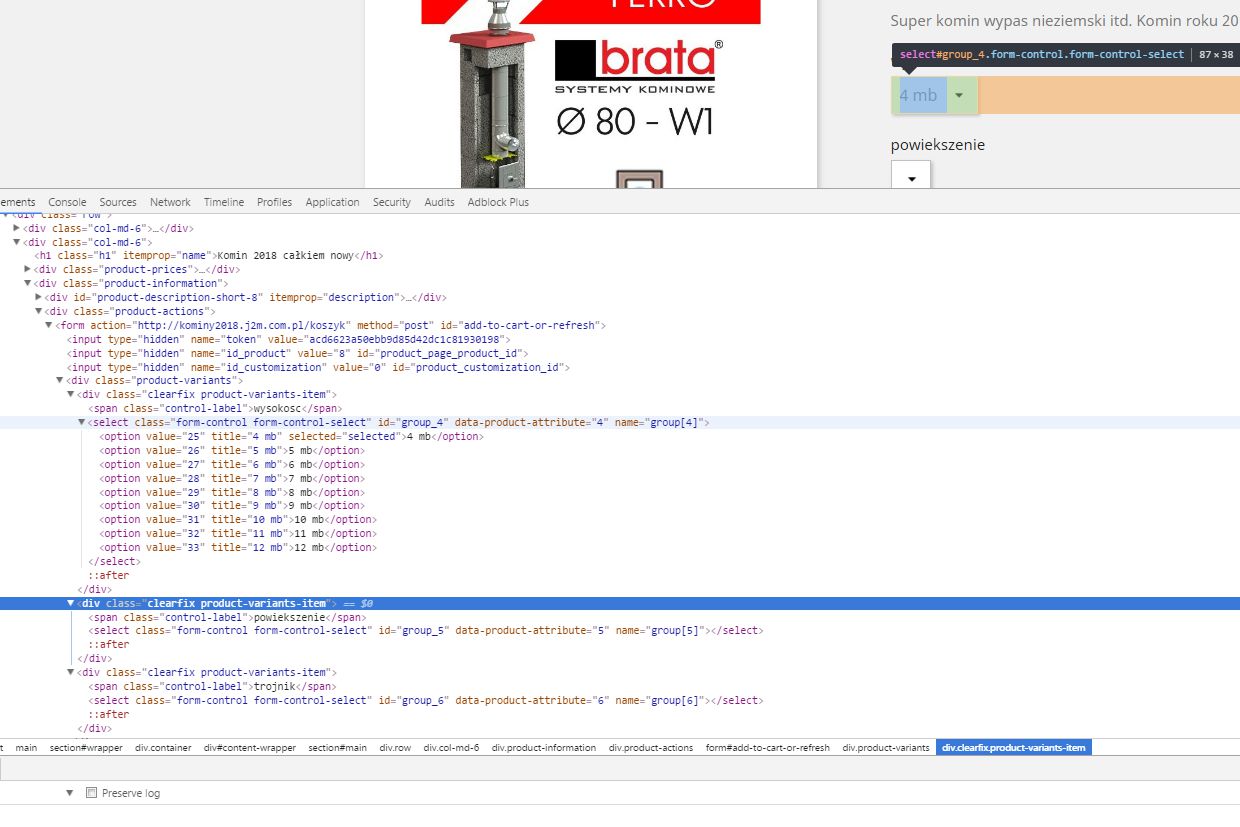Click the brata chimney product image

click(x=591, y=94)
